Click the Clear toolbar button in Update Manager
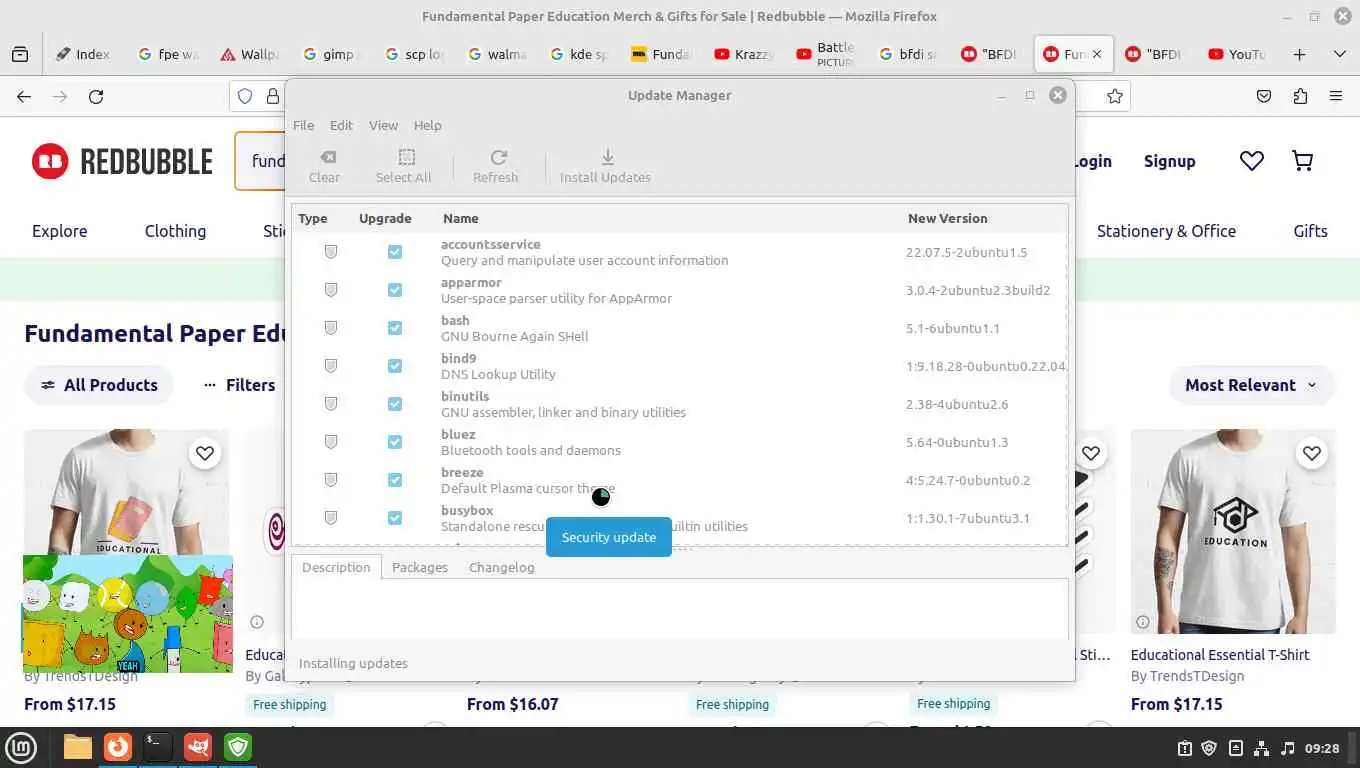This screenshot has width=1360, height=768. click(x=324, y=166)
